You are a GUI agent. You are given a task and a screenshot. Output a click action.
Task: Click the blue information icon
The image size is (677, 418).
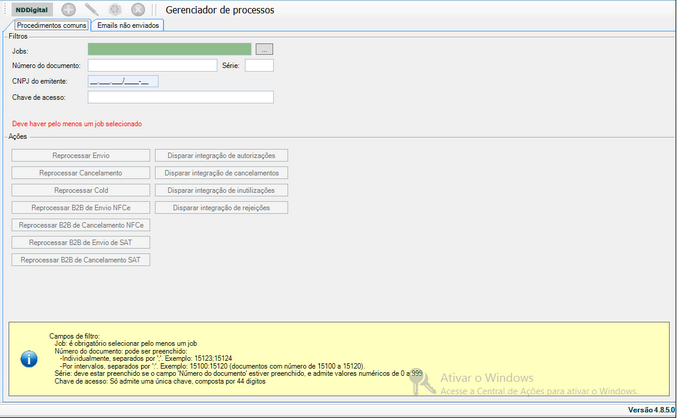click(29, 359)
